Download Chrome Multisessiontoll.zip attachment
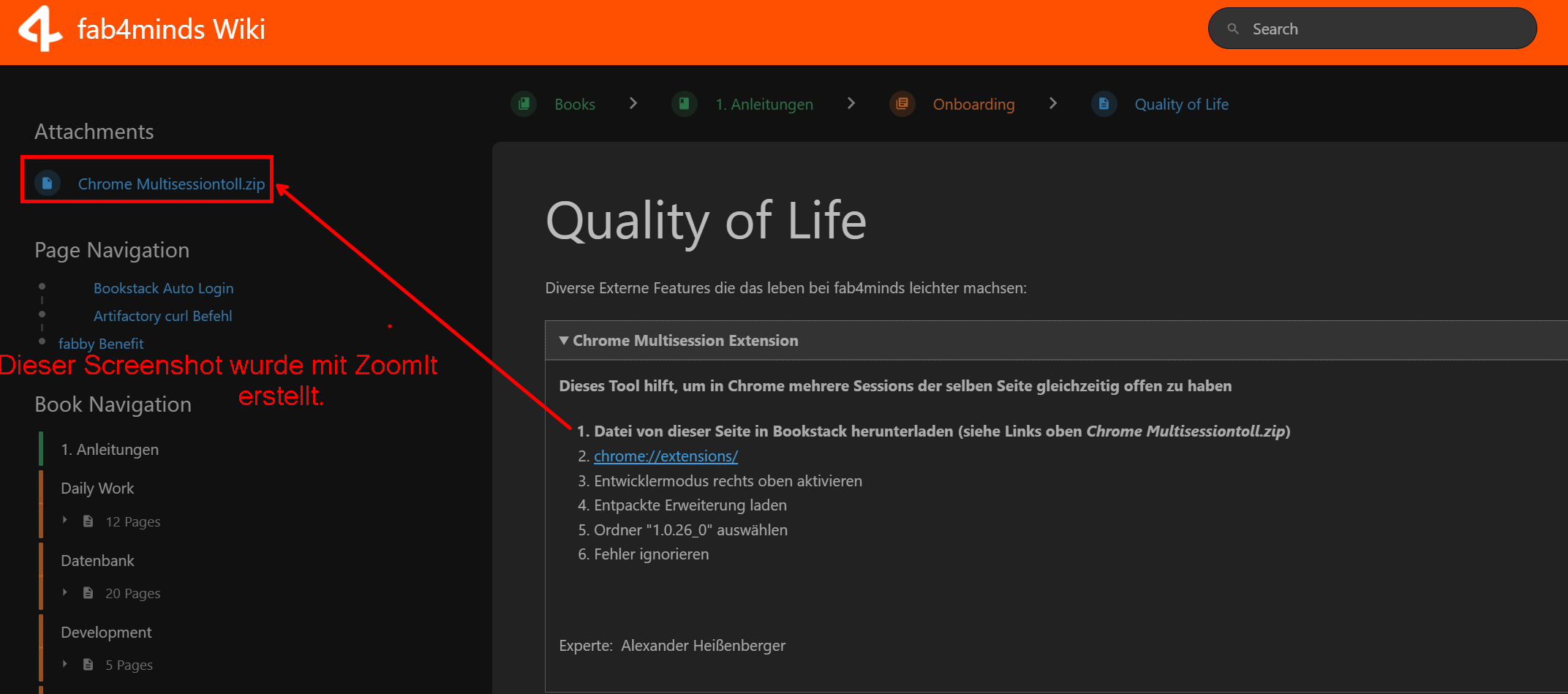Screen dimensions: 1568x694 point(171,184)
